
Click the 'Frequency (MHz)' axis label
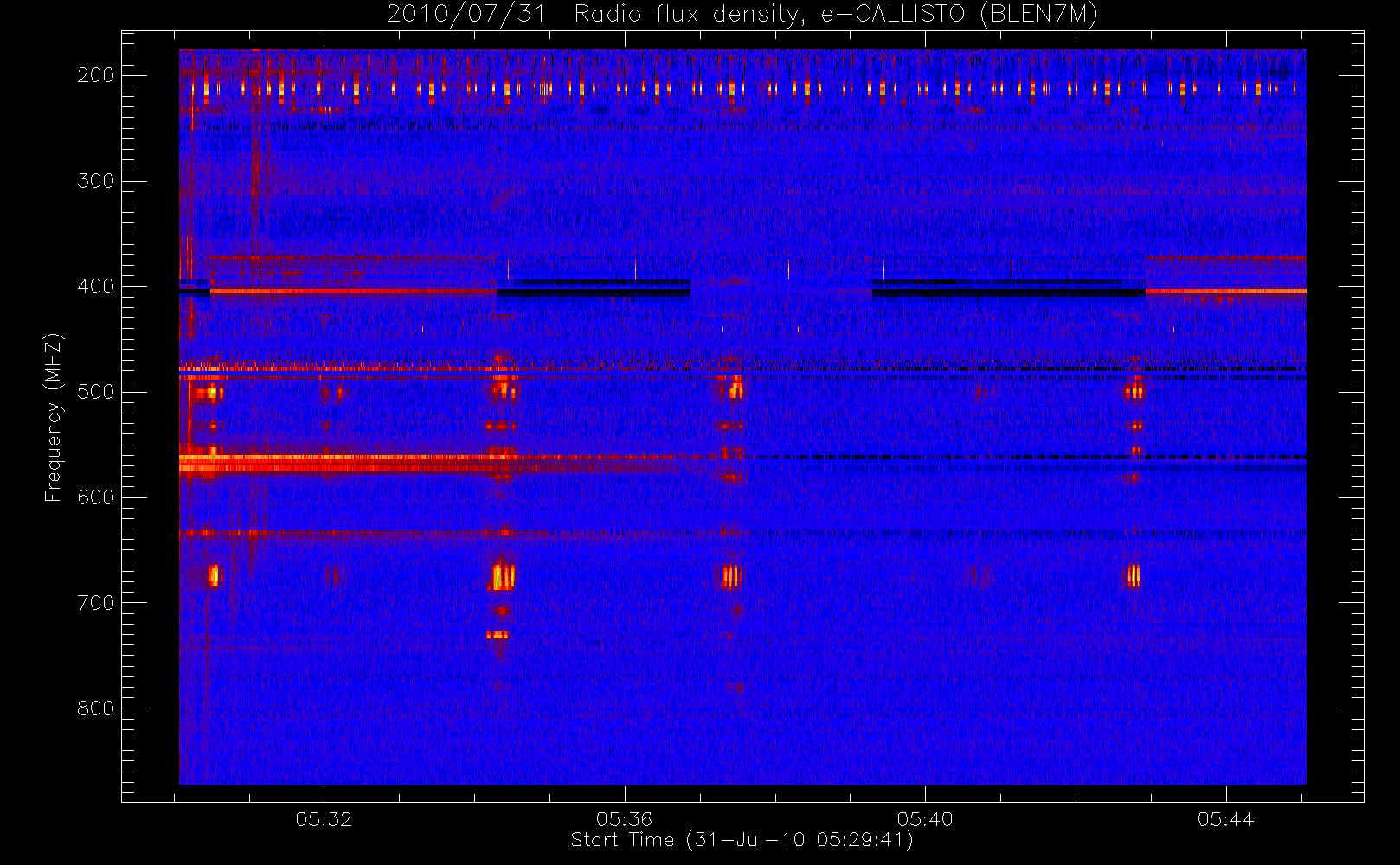pos(54,417)
